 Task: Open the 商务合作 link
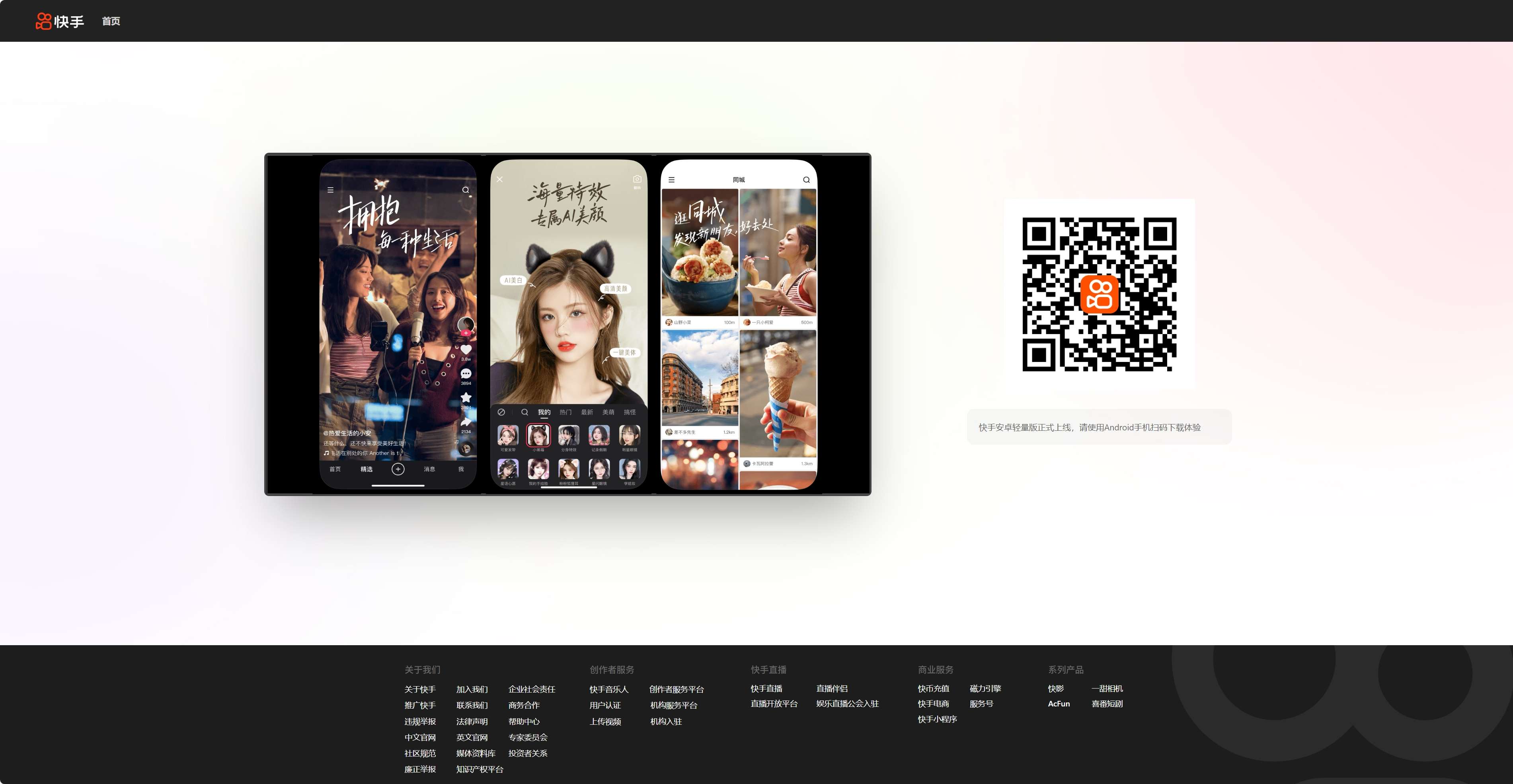(523, 705)
